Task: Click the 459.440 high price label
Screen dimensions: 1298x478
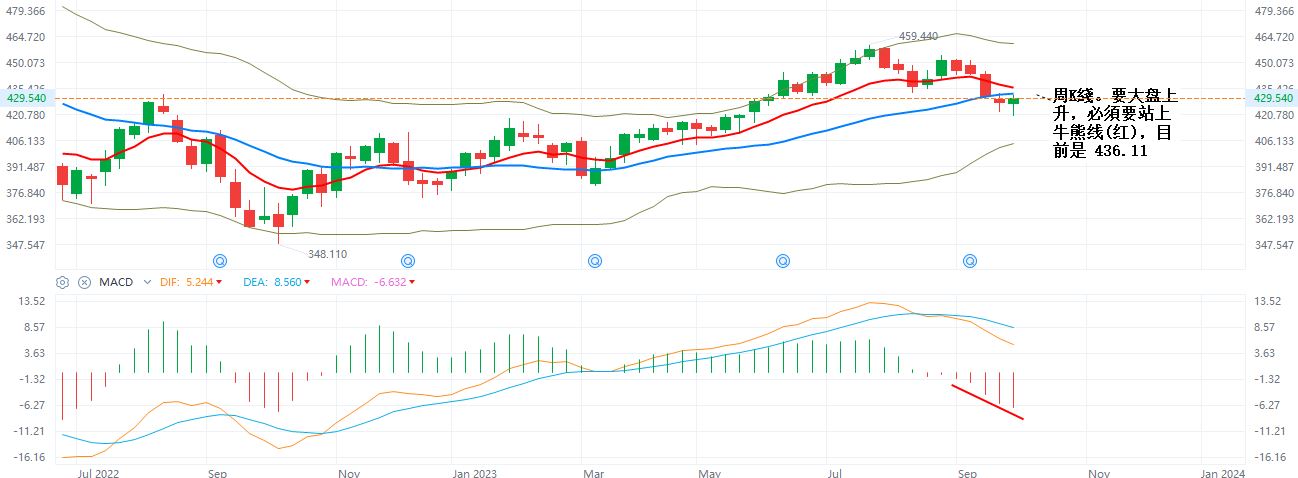Action: click(x=918, y=36)
